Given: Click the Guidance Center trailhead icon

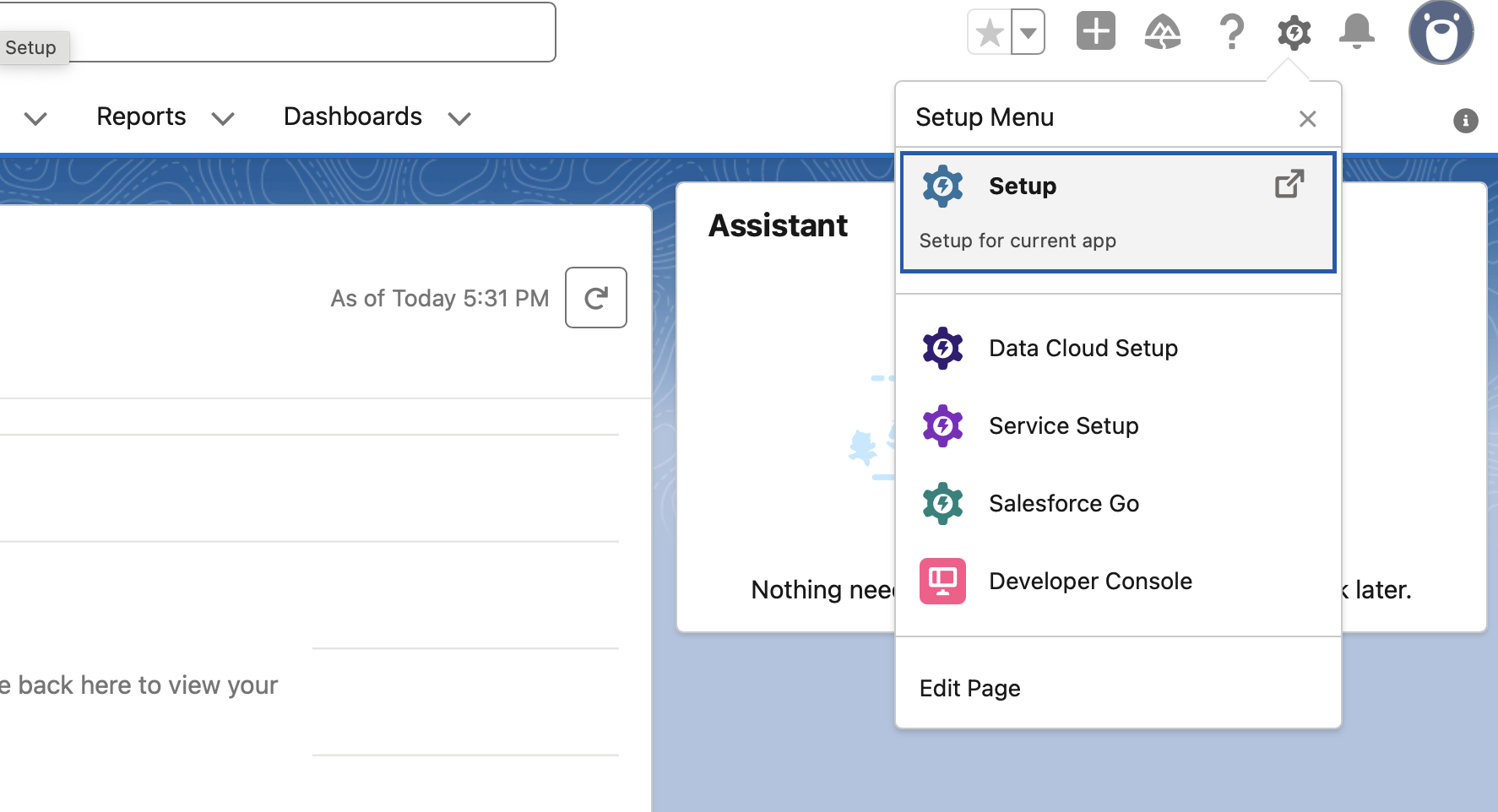Looking at the screenshot, I should tap(1163, 32).
